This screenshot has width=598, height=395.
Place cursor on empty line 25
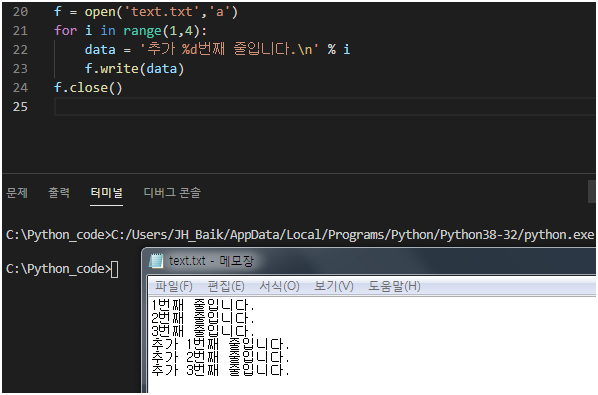[x=325, y=107]
